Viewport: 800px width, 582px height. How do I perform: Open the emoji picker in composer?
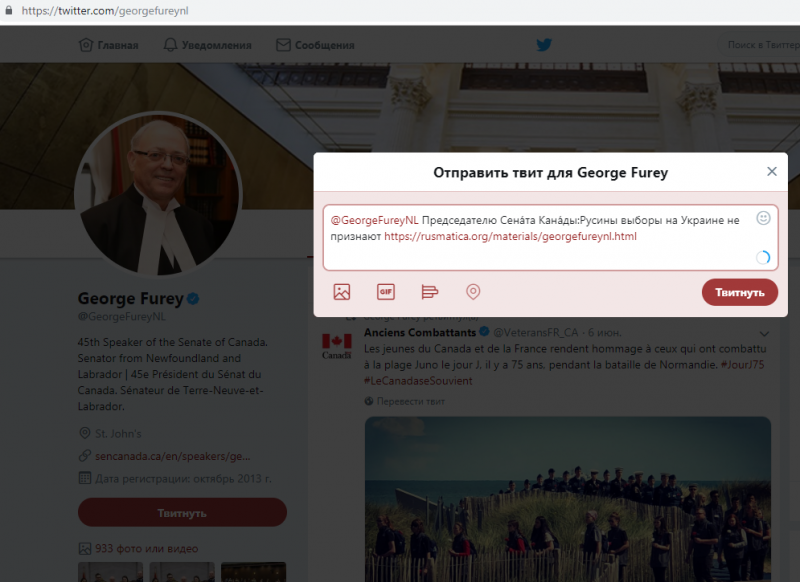click(x=763, y=218)
